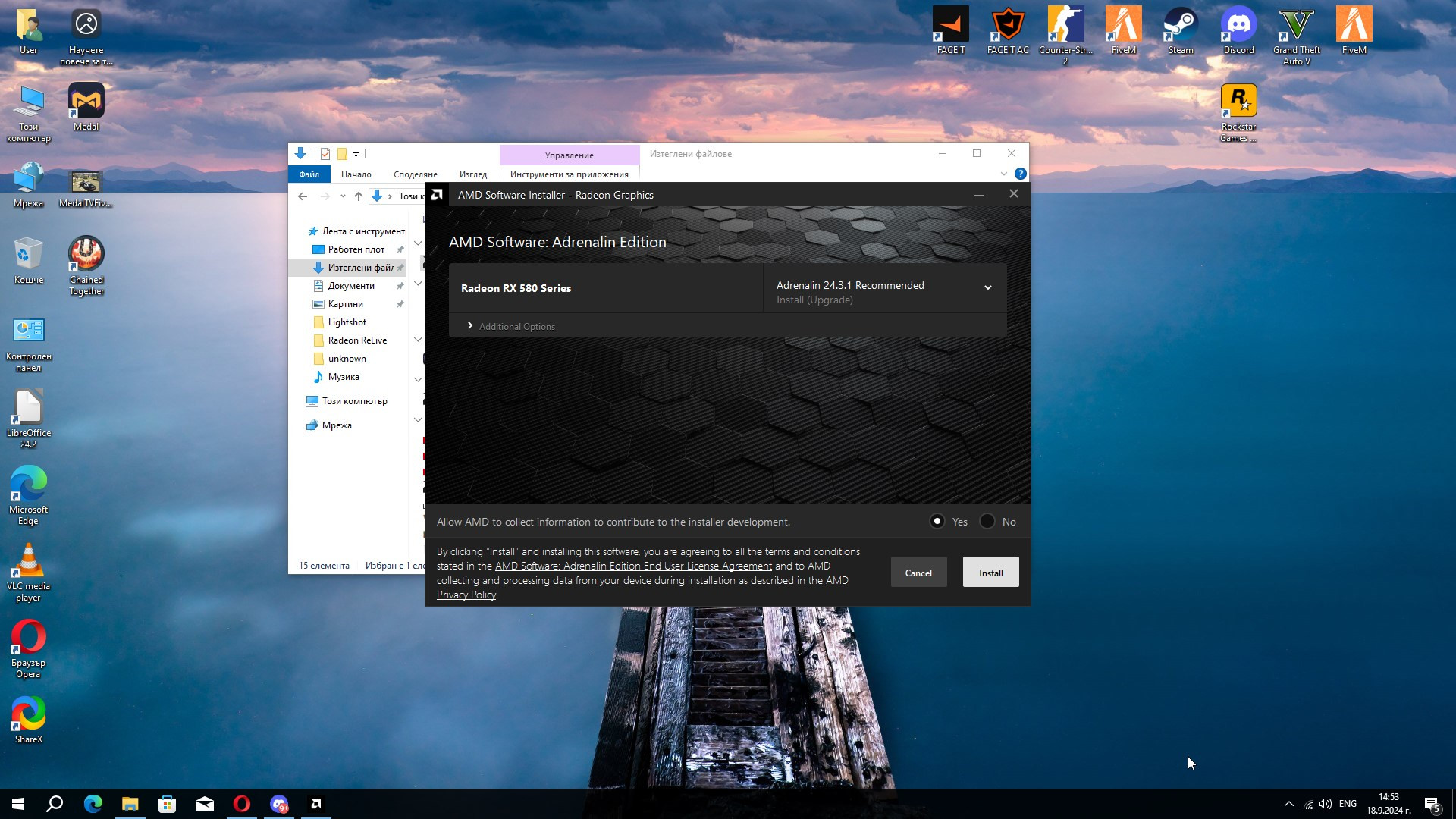
Task: Click the File Explorer help icon
Action: point(1021,174)
